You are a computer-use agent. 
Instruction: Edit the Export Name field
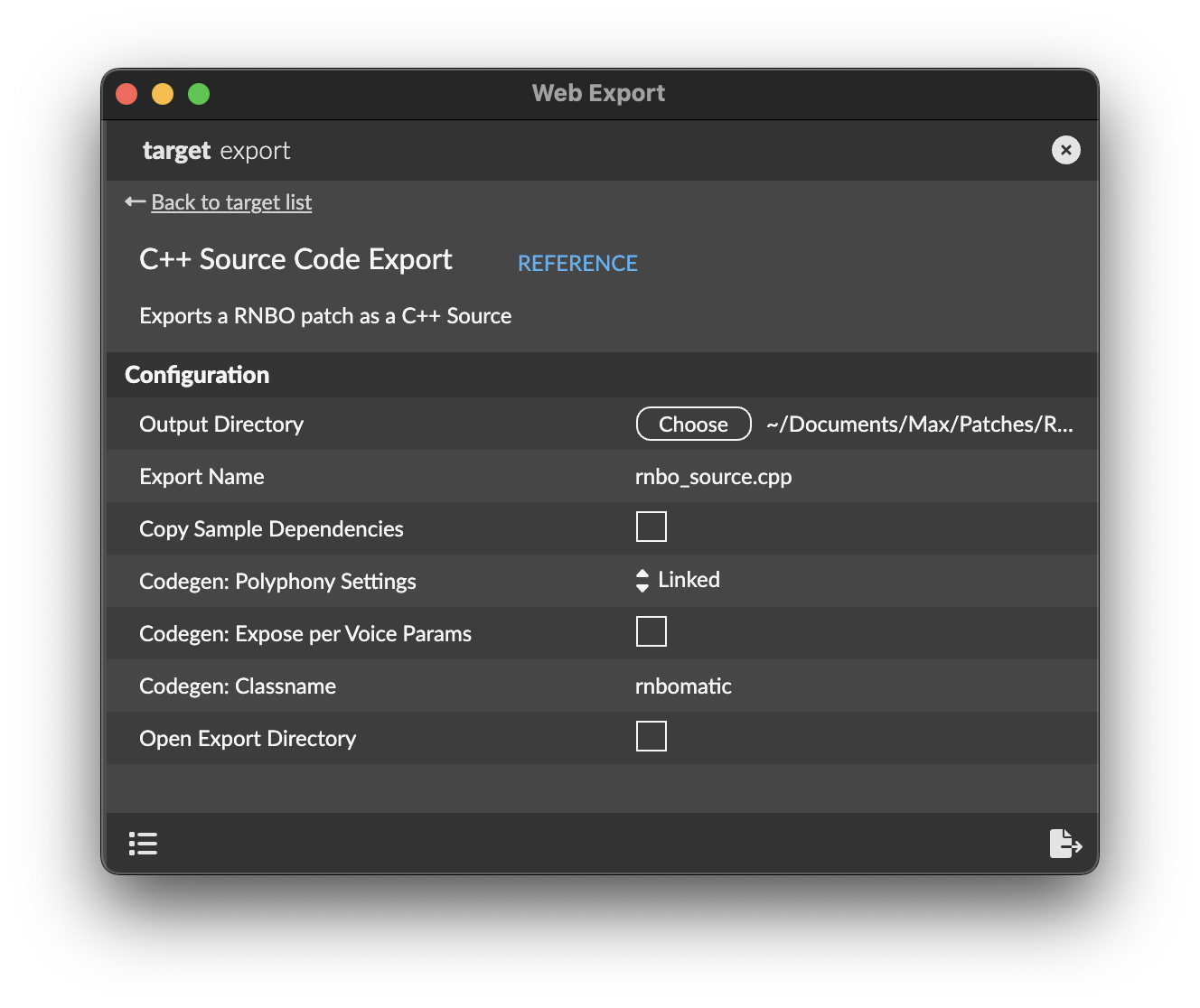coord(714,477)
